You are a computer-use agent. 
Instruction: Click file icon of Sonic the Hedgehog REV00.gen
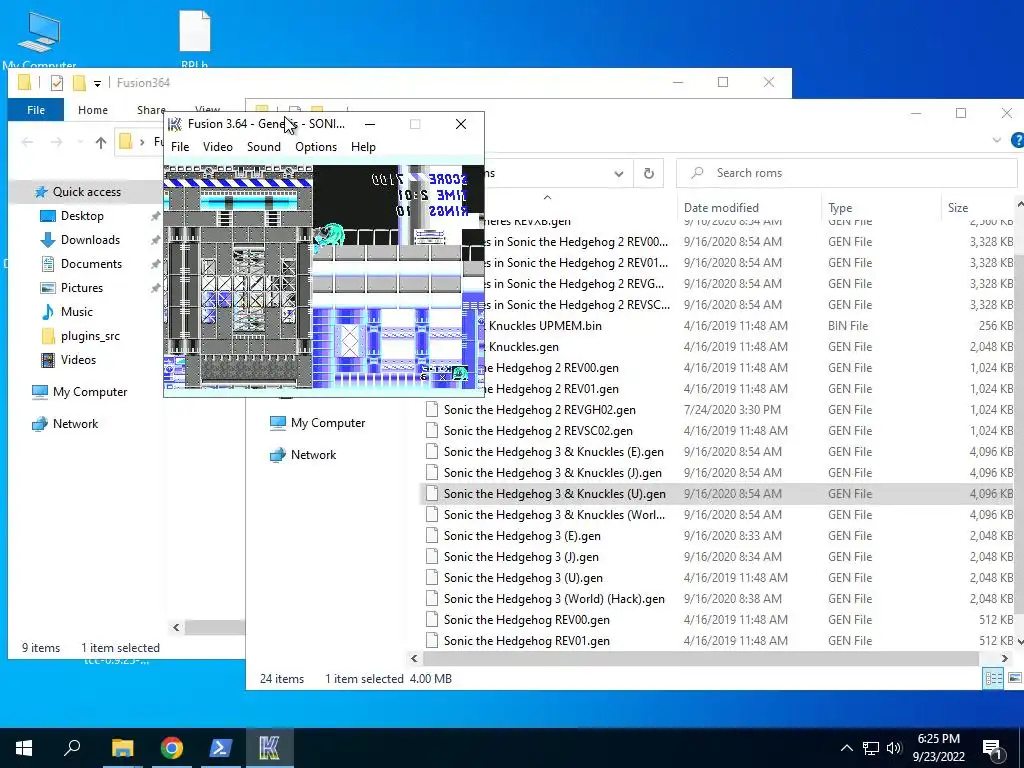432,620
